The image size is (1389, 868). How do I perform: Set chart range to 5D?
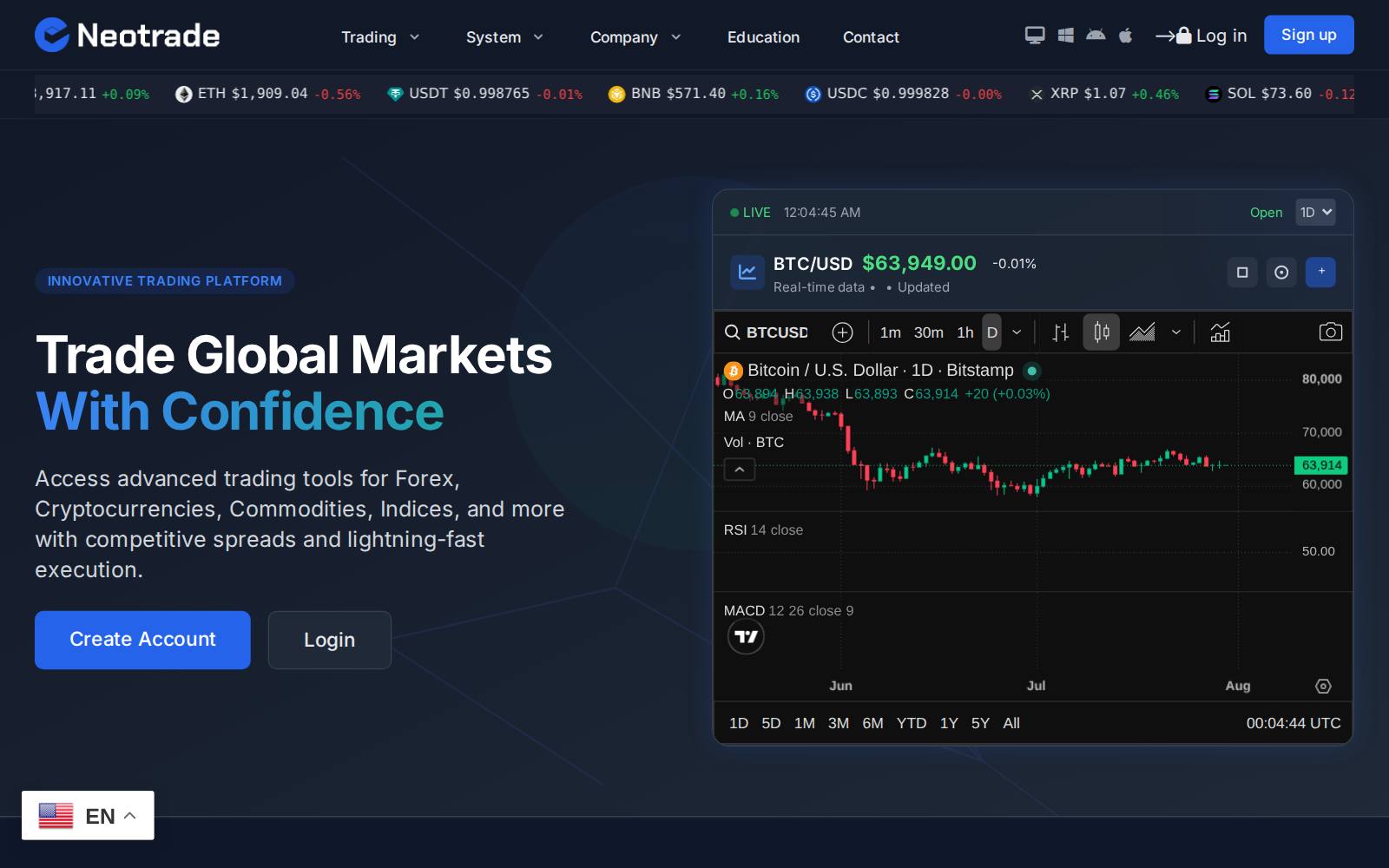(x=771, y=723)
